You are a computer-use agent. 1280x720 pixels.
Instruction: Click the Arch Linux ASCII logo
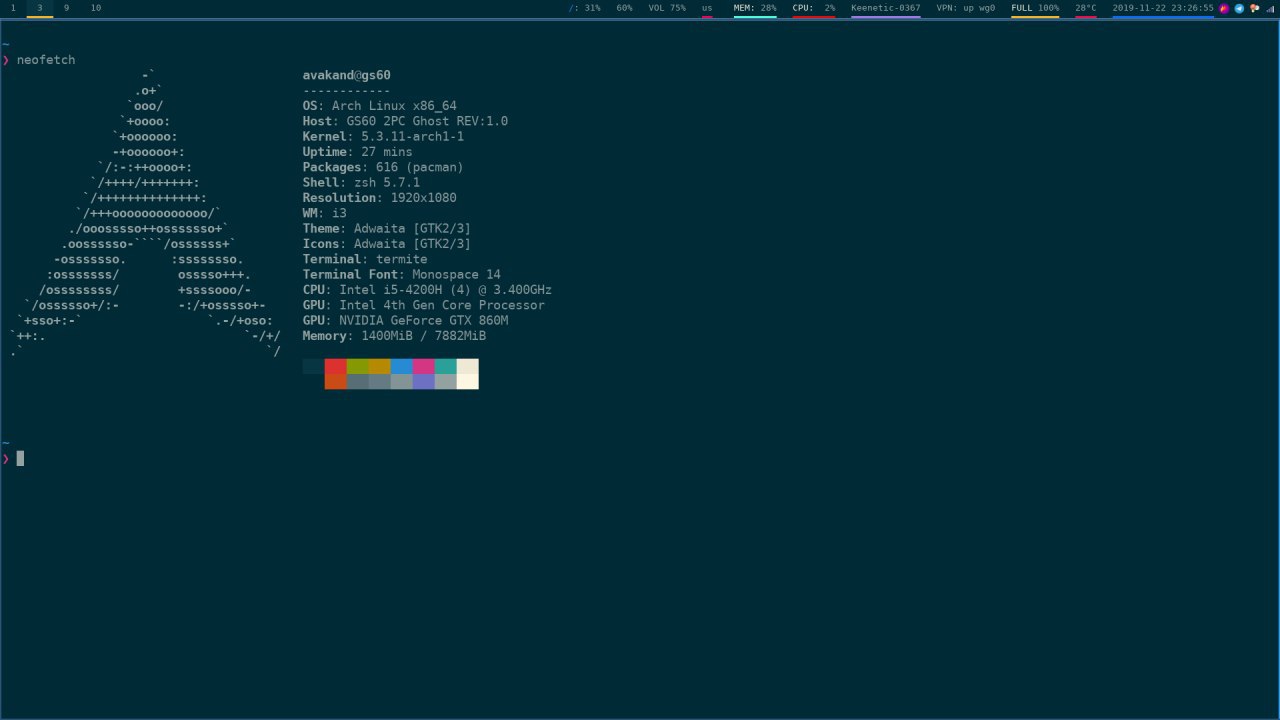[146, 213]
